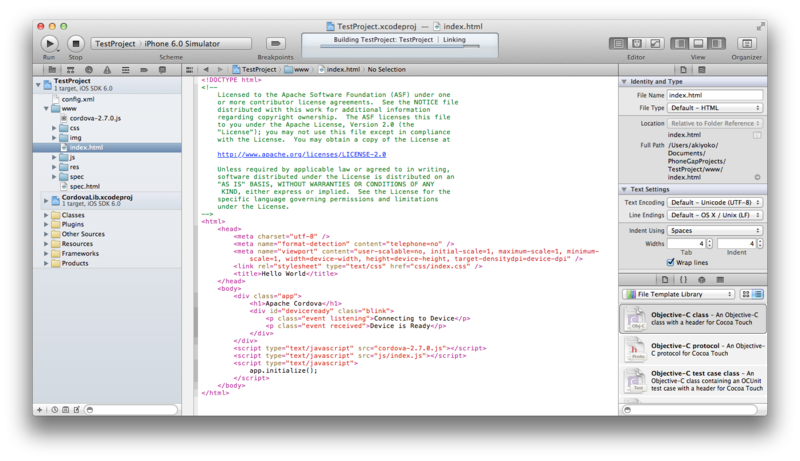Open the Issue navigator warning icon
800x461 pixels.
click(x=107, y=70)
